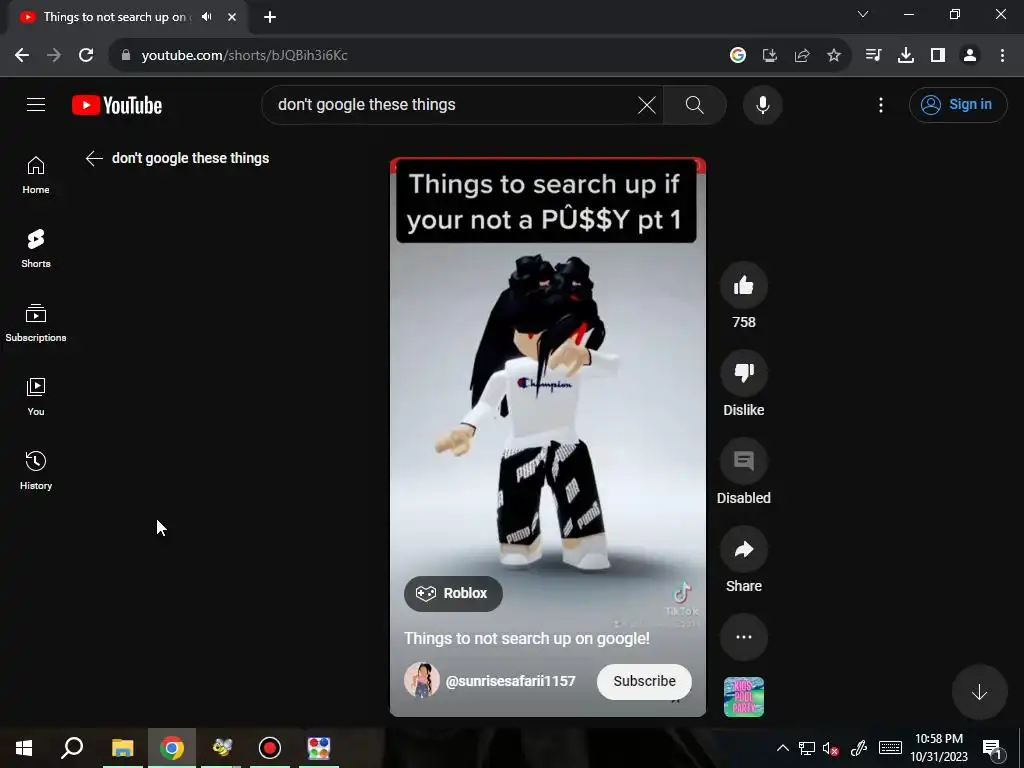The height and width of the screenshot is (768, 1024).
Task: Go to YouTube home via logo
Action: pyautogui.click(x=117, y=105)
